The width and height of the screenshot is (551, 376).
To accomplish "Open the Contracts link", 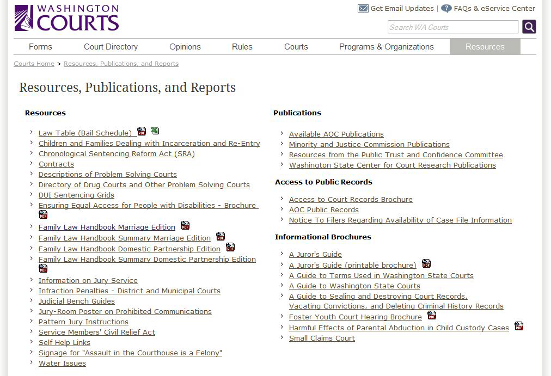I will pos(56,164).
